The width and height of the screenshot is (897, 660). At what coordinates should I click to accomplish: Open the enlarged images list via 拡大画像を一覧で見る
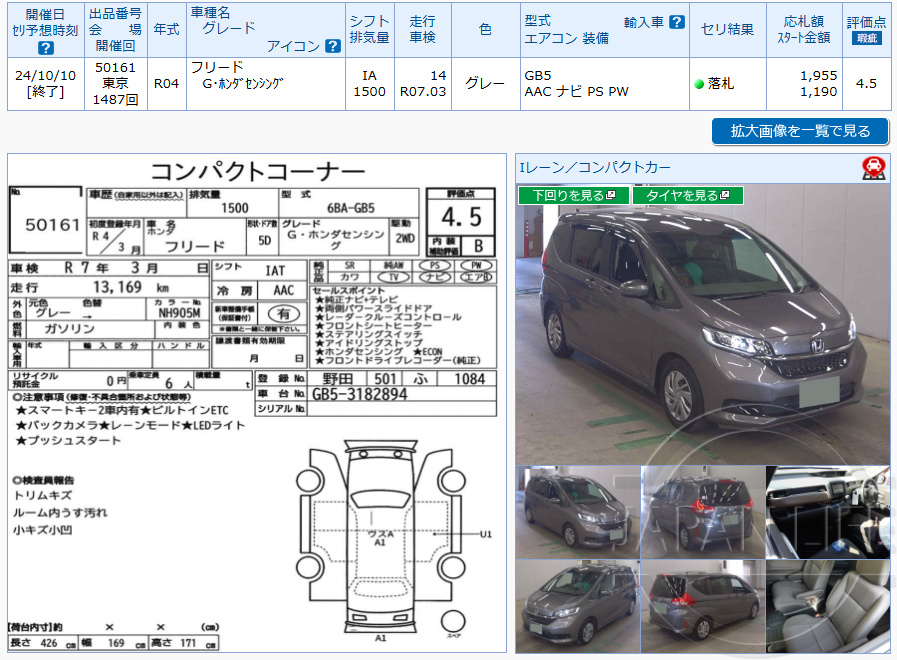799,131
